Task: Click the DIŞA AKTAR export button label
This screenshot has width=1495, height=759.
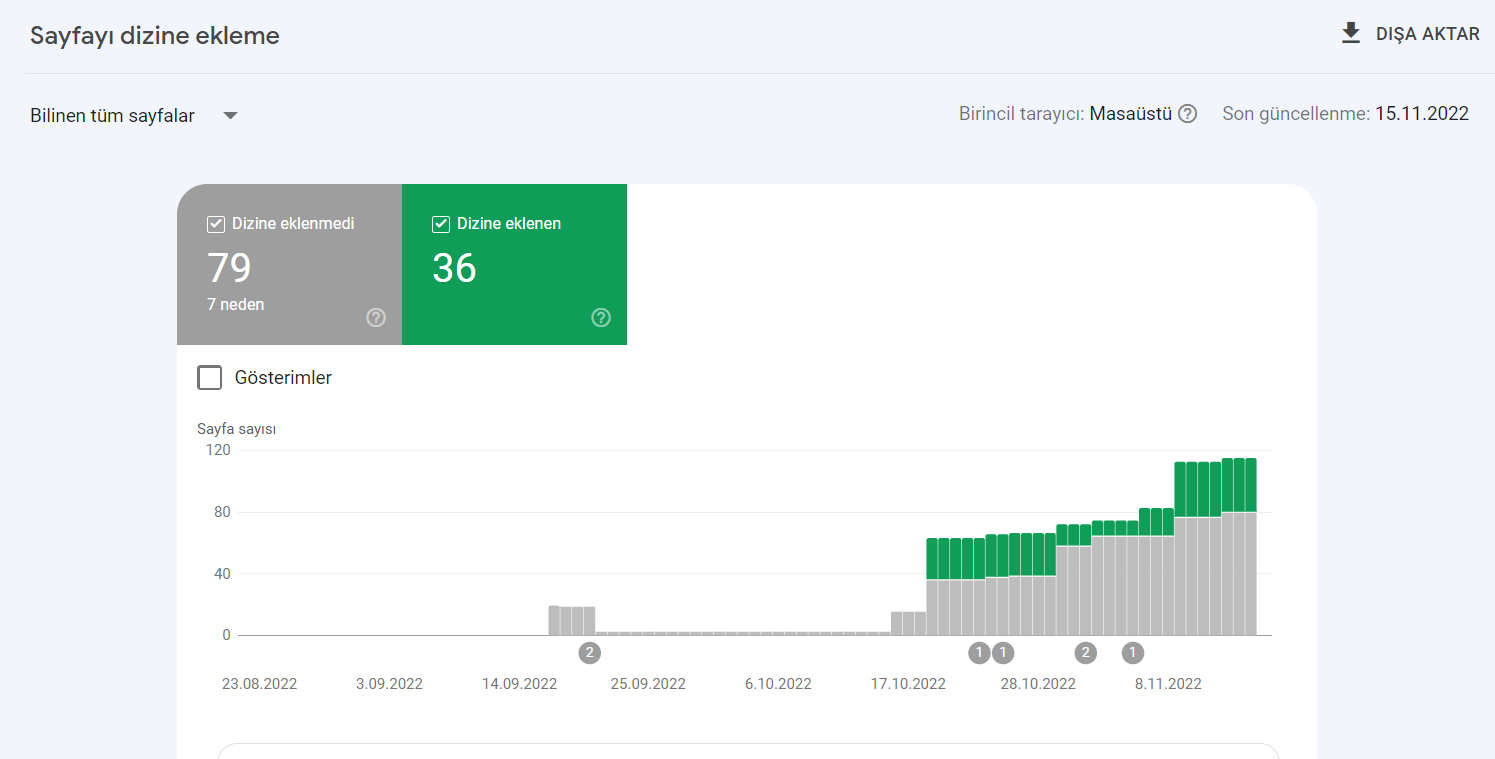Action: (1428, 34)
